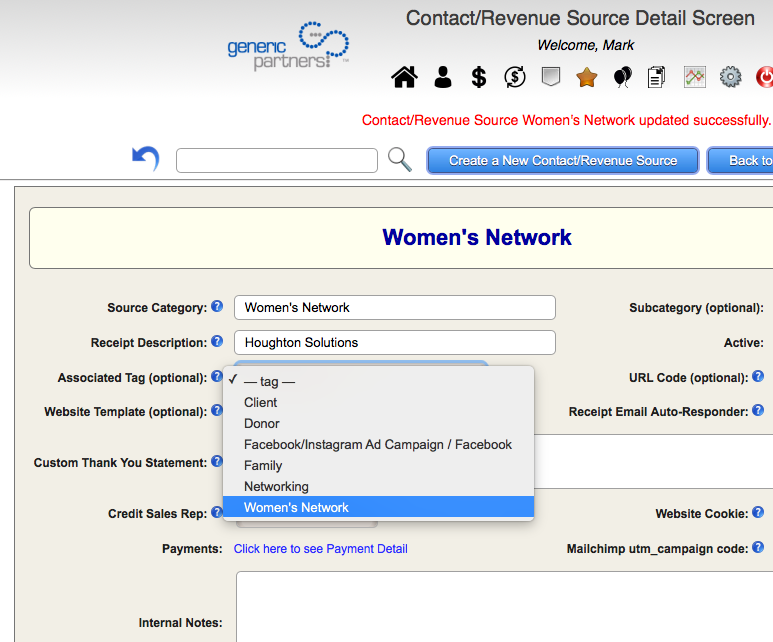The height and width of the screenshot is (642, 773).
Task: Click Create a New Contact/Revenue Source
Action: (563, 160)
